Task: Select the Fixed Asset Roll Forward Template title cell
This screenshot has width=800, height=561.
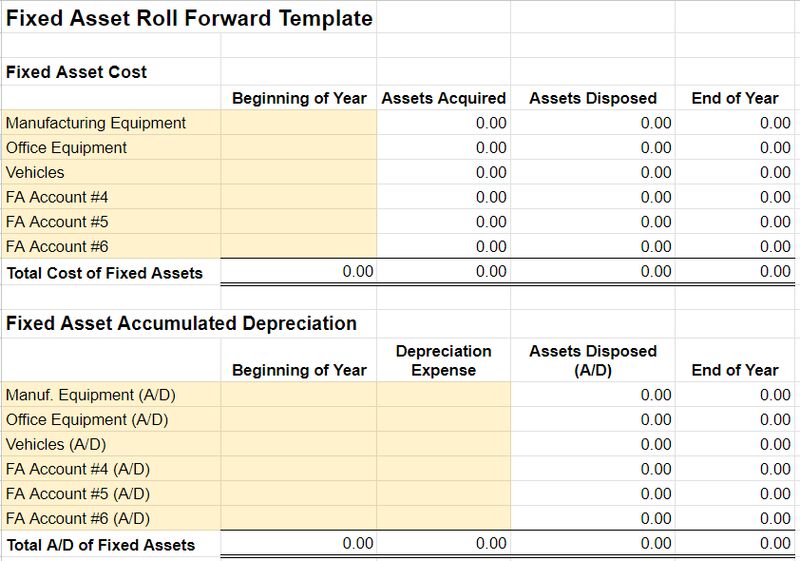Action: (x=189, y=18)
